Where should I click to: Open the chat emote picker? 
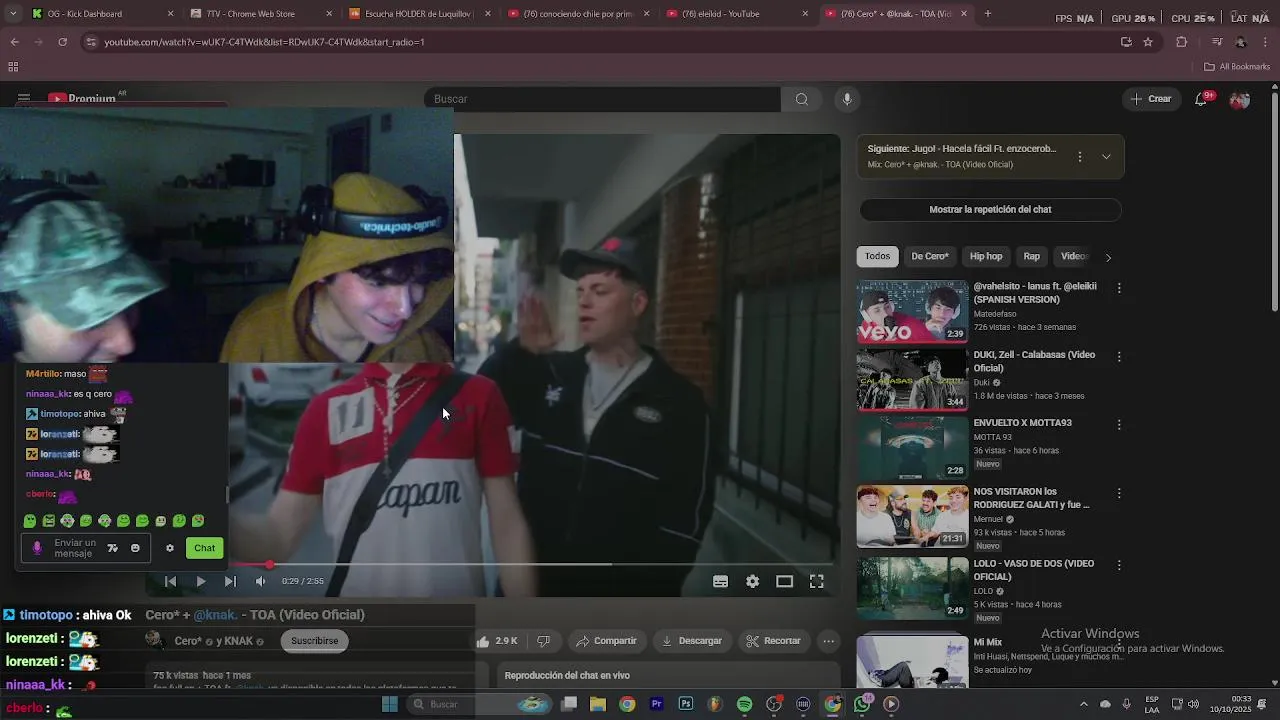(135, 548)
